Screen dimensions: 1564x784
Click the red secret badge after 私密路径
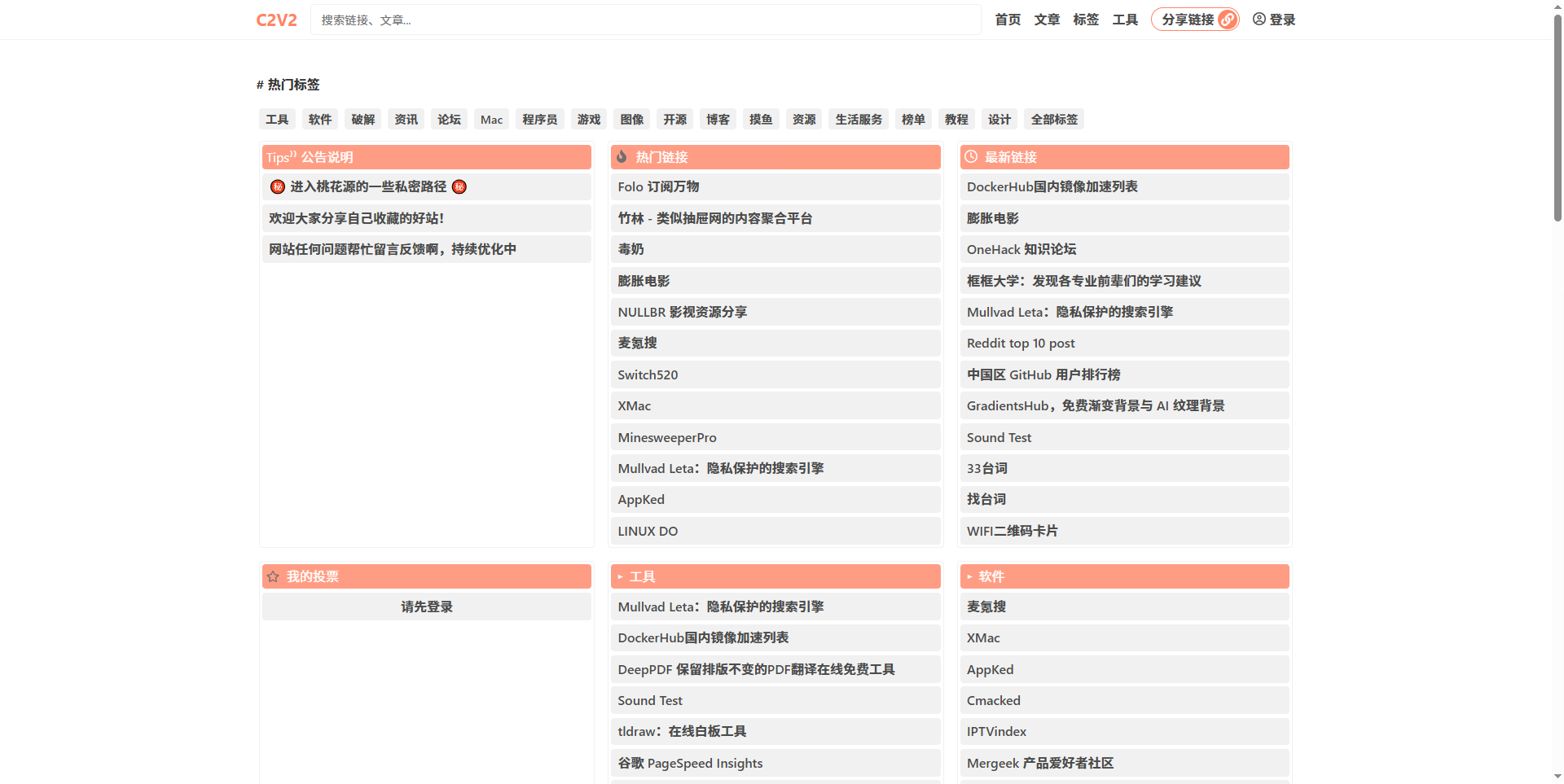pos(459,187)
